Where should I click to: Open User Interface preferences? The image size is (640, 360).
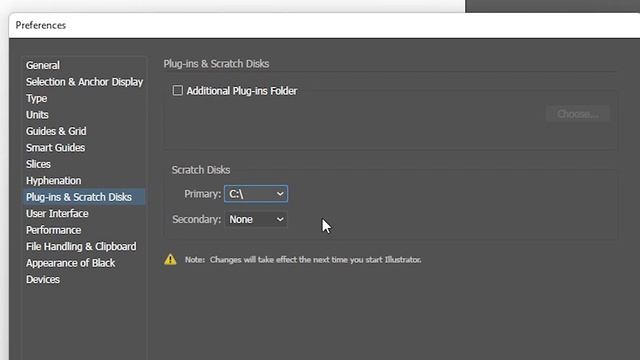coord(57,213)
